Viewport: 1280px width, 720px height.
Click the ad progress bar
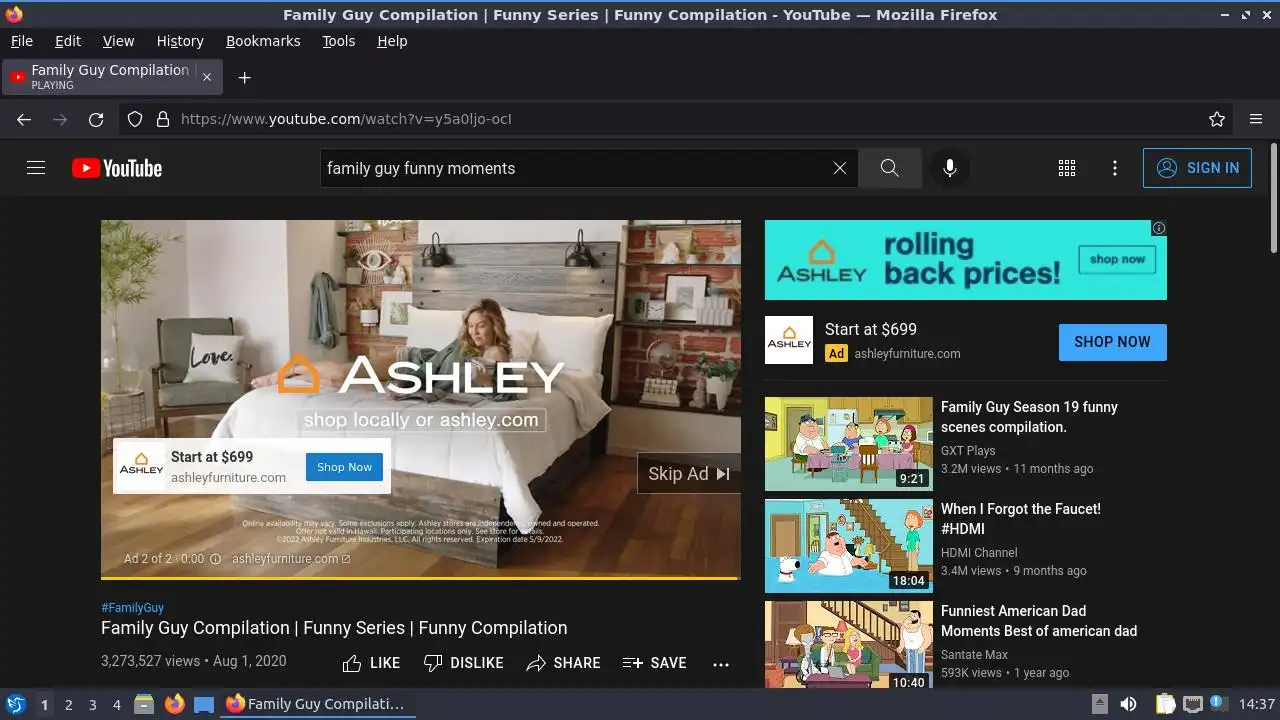420,578
